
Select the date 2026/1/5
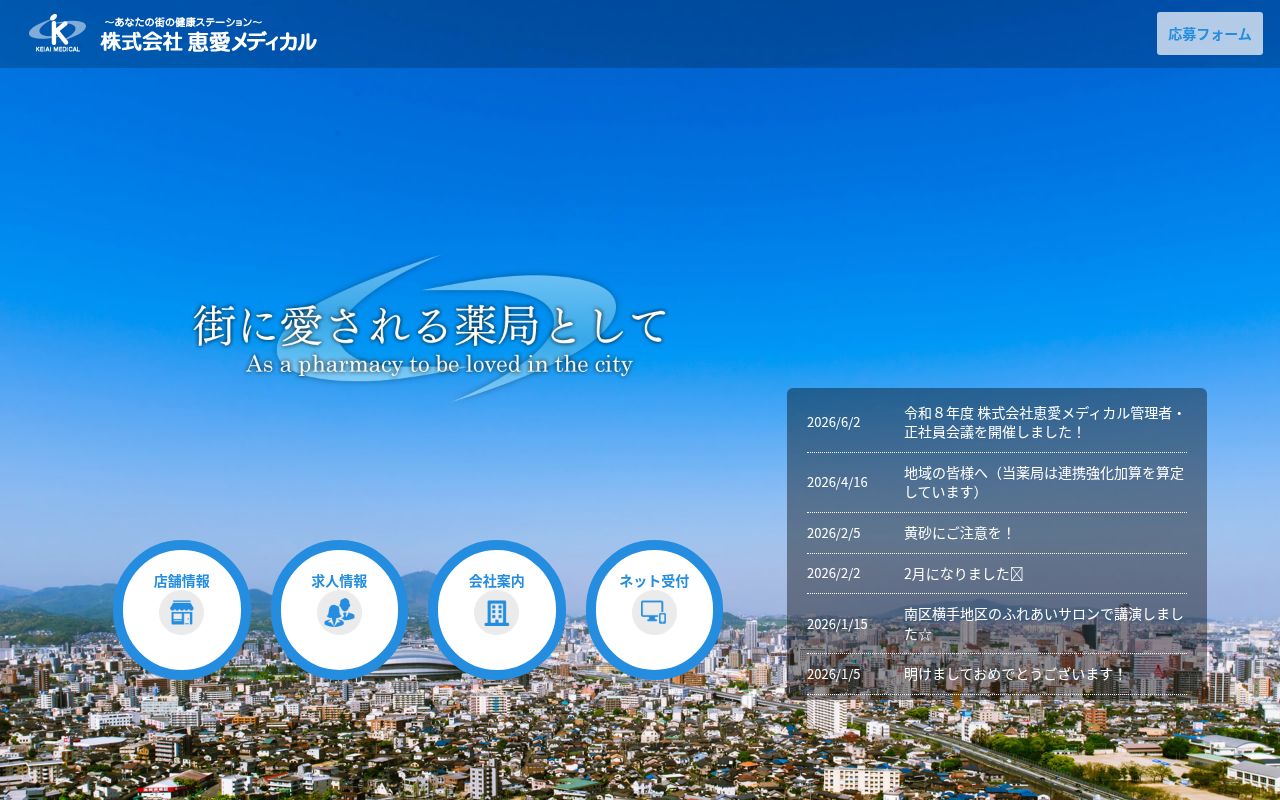[834, 674]
